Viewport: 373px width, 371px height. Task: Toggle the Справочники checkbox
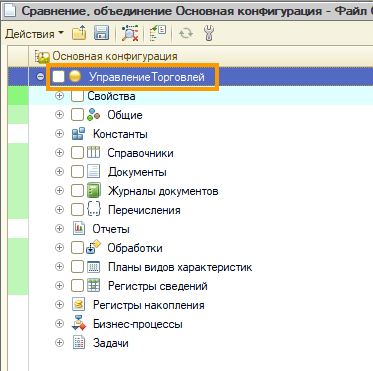click(77, 153)
